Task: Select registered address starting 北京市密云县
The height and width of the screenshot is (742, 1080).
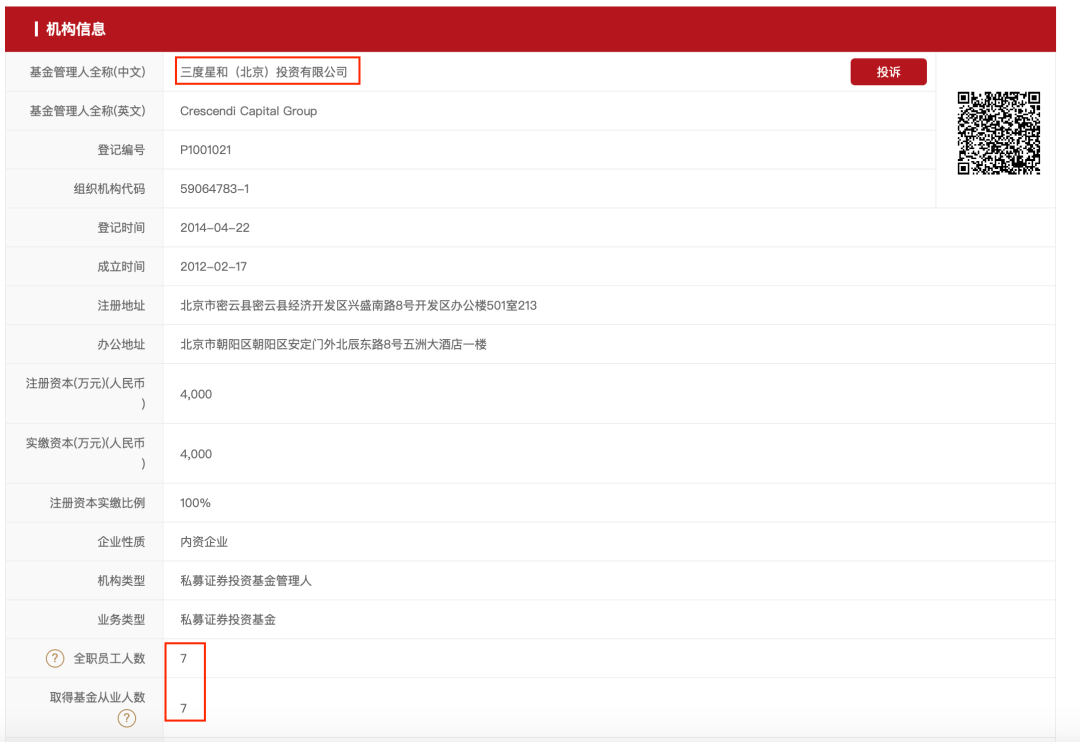Action: 358,305
